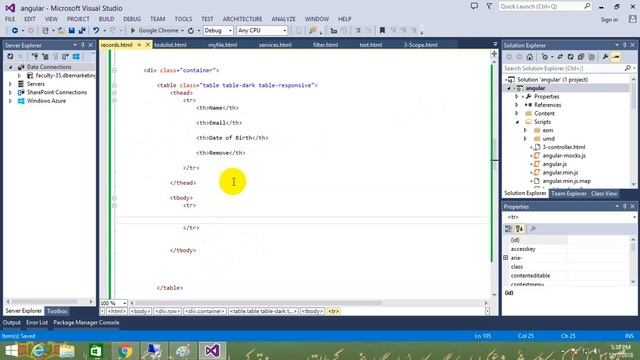Click Refresh icon in Solution Explorer toolbar
Screen dimensions: 640x360
pos(570,57)
